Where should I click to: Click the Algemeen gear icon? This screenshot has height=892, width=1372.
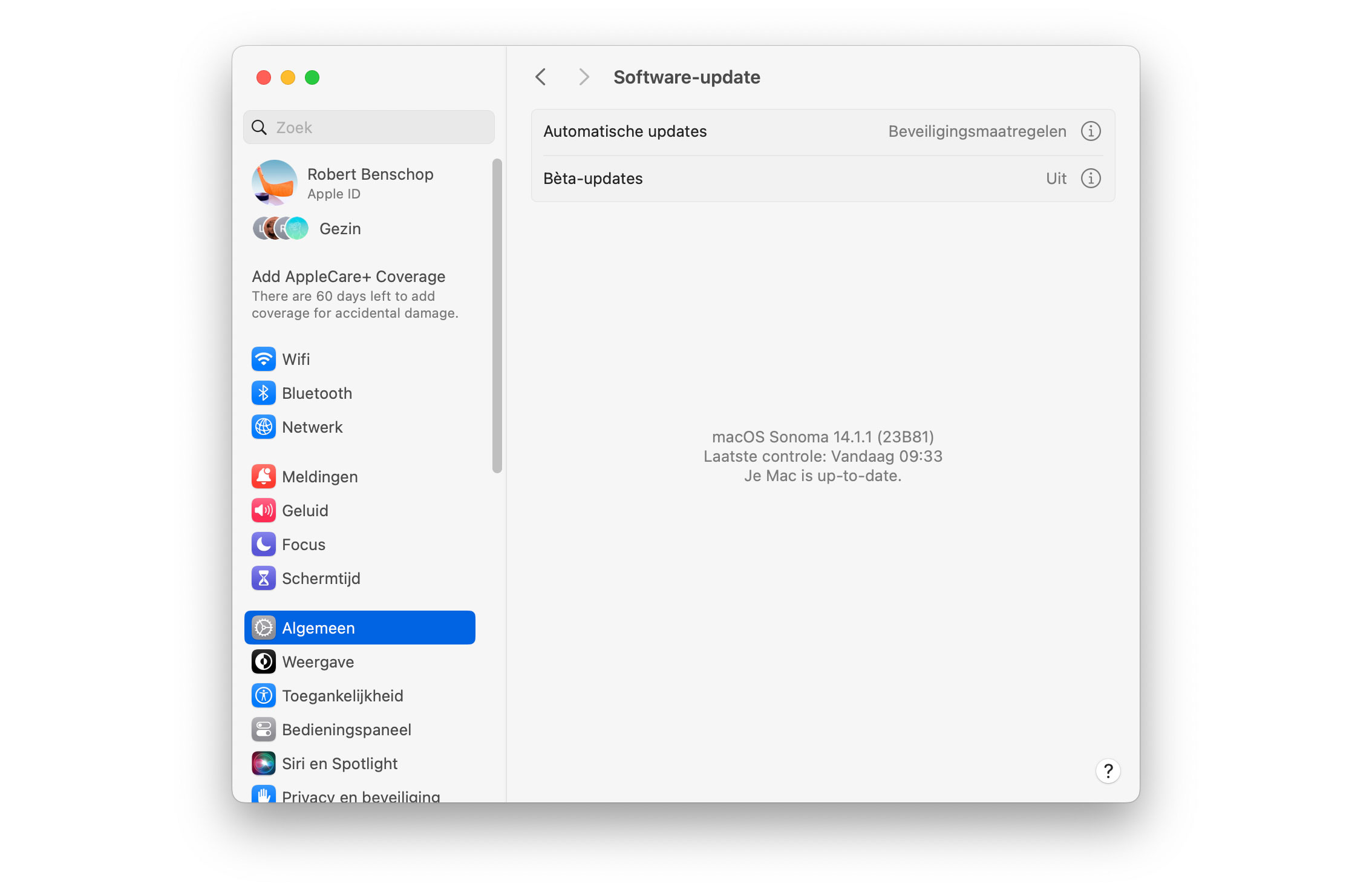pos(263,628)
